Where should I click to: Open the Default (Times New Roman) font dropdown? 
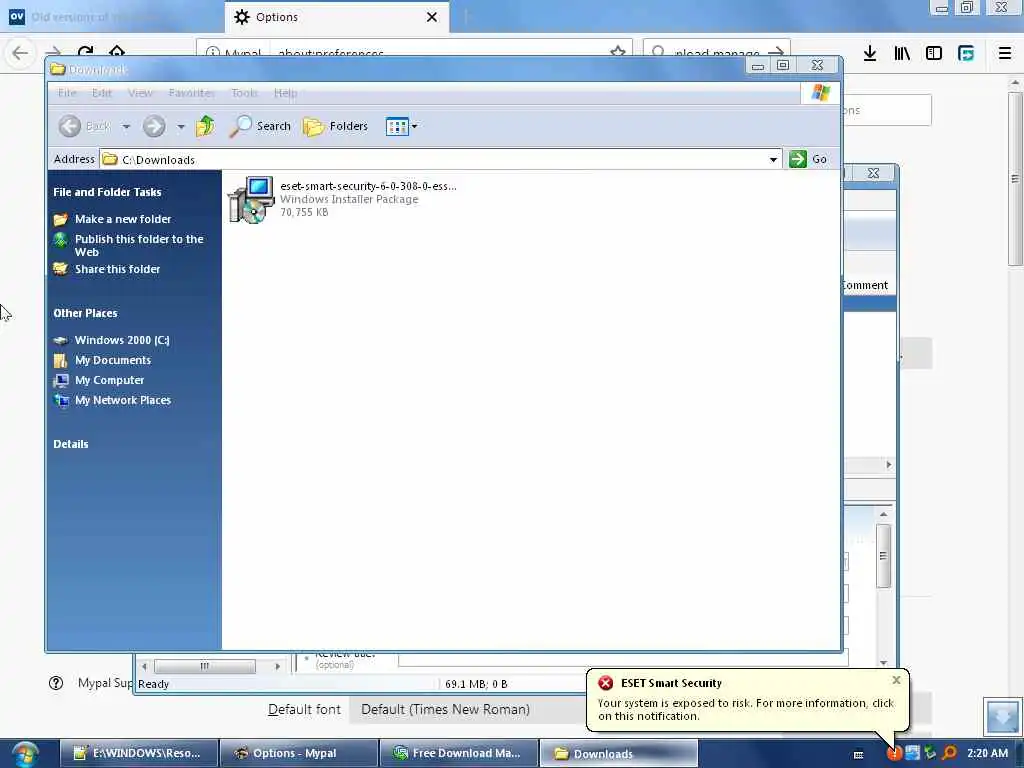coord(469,709)
